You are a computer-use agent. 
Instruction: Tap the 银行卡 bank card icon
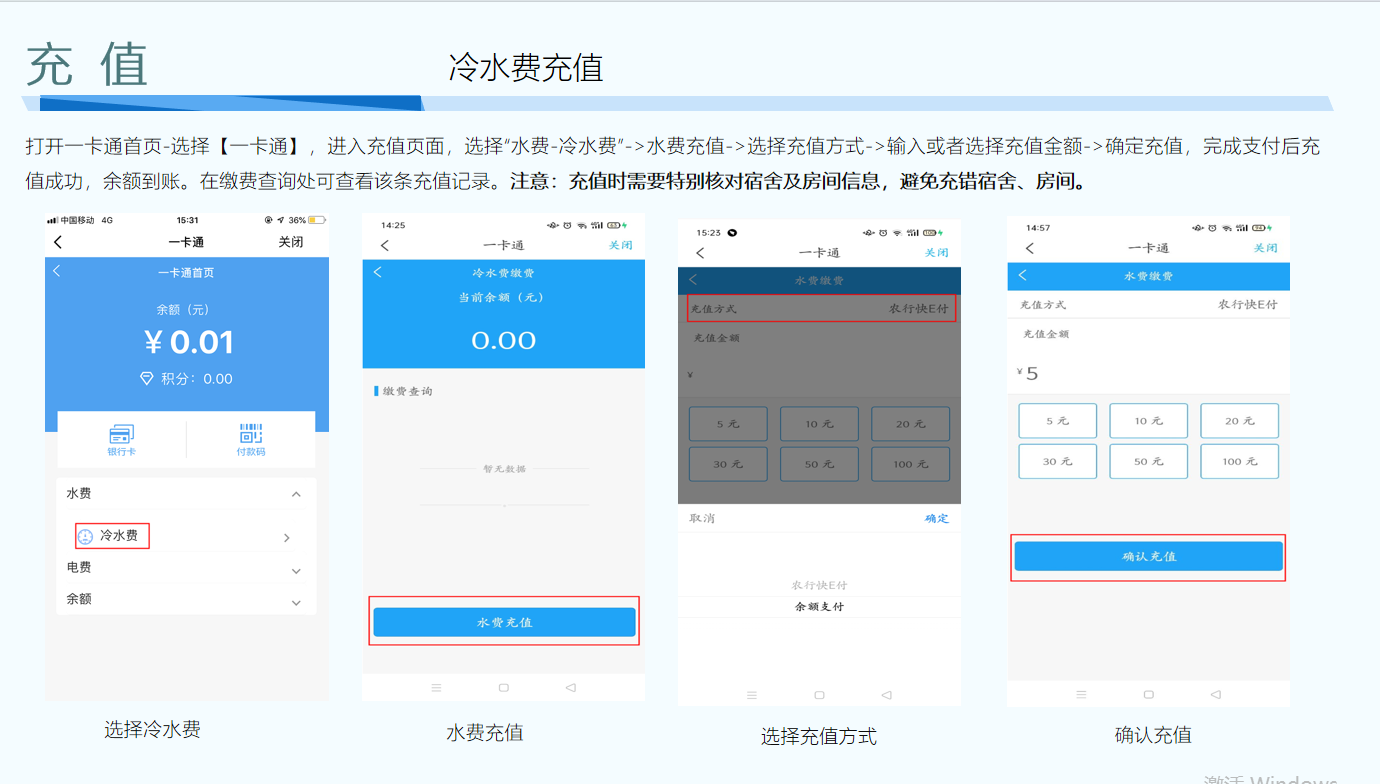click(x=121, y=435)
